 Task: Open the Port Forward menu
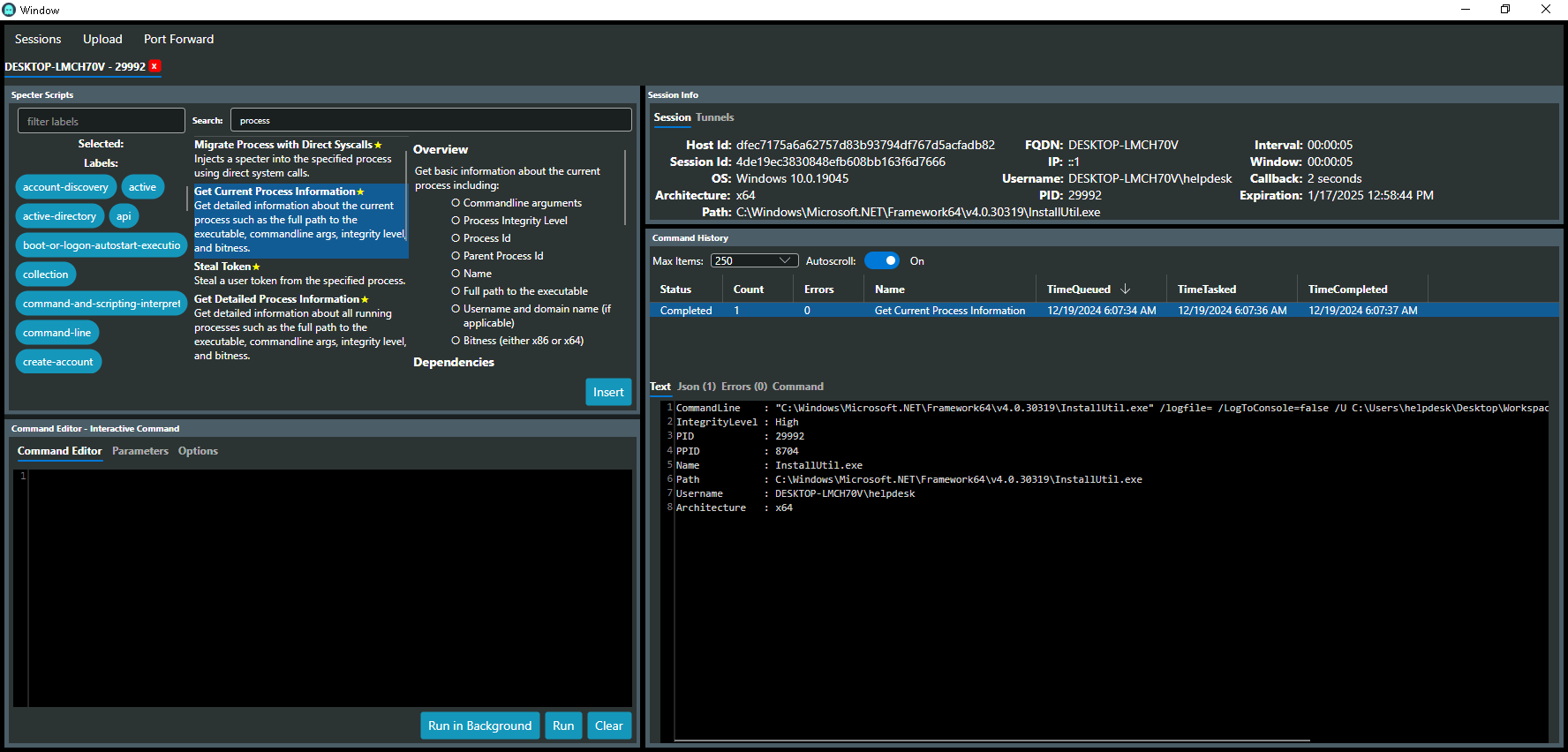179,39
